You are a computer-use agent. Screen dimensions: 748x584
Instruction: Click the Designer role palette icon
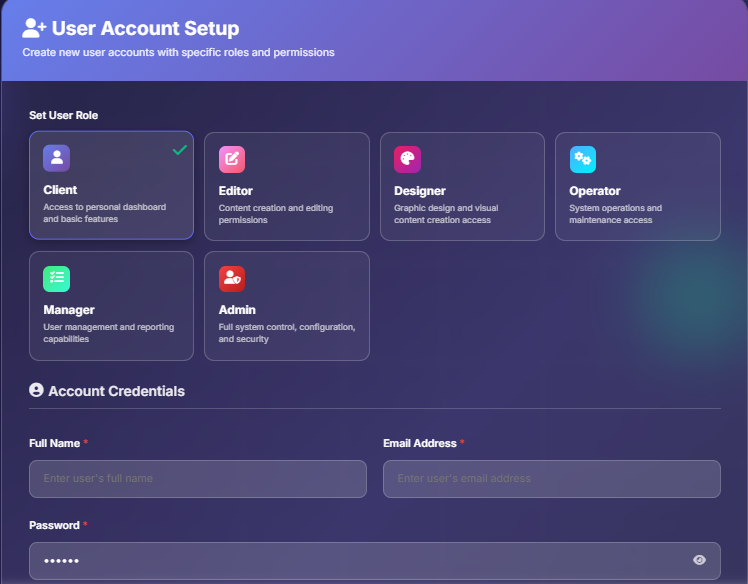(x=407, y=159)
